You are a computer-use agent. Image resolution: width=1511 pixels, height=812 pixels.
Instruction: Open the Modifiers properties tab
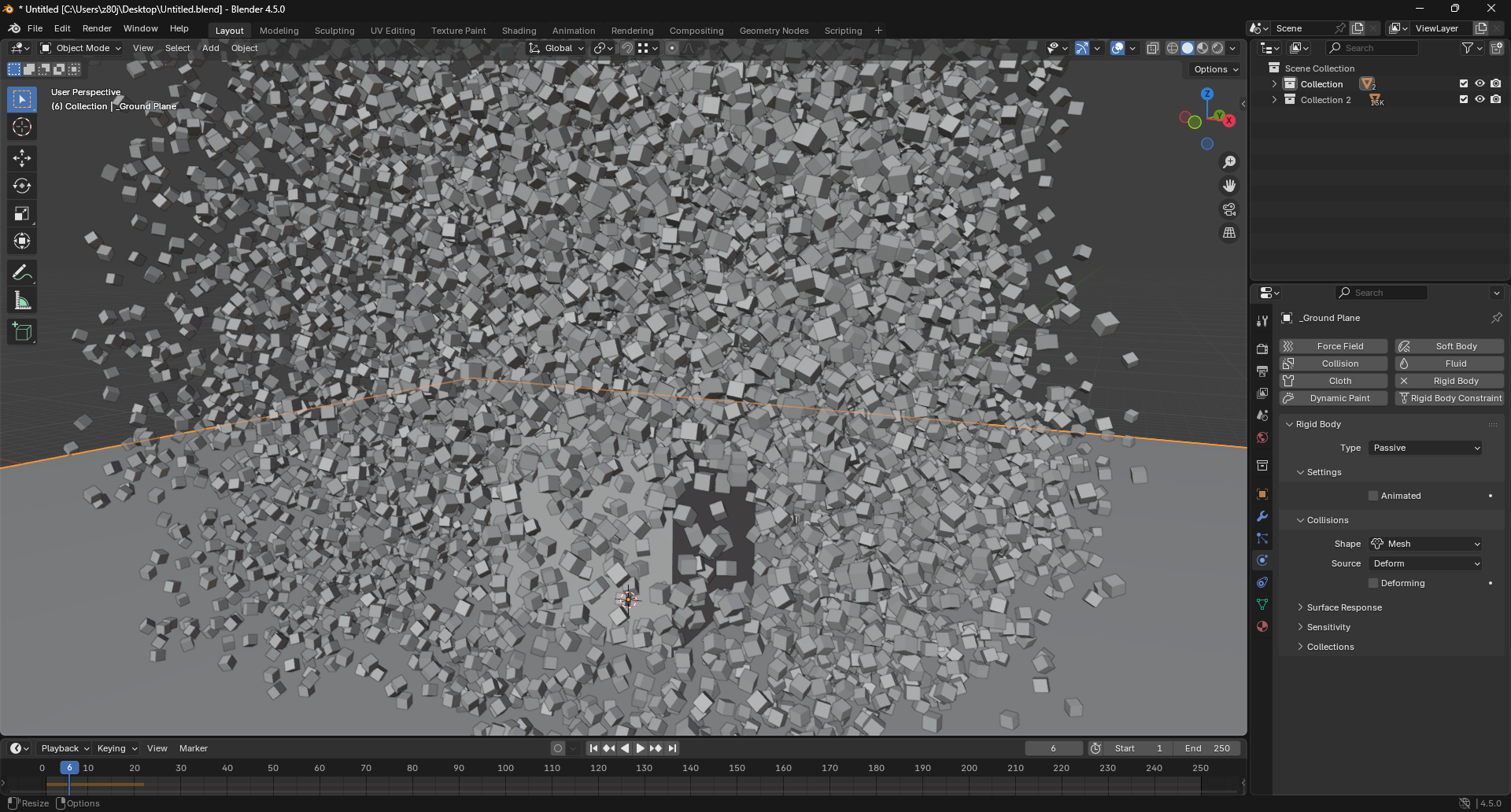pos(1262,516)
